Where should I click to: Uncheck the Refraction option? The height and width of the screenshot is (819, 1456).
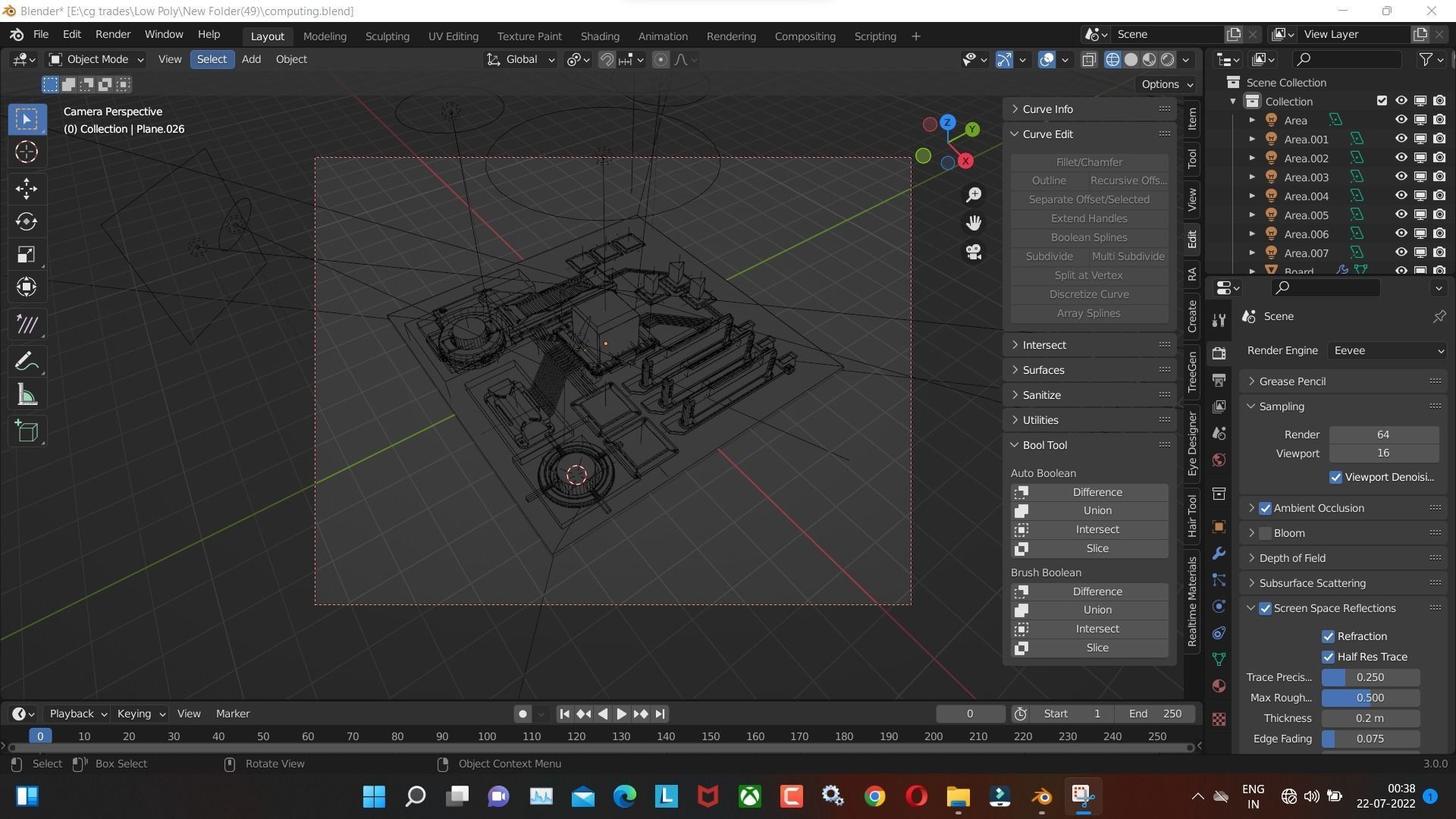coord(1328,636)
